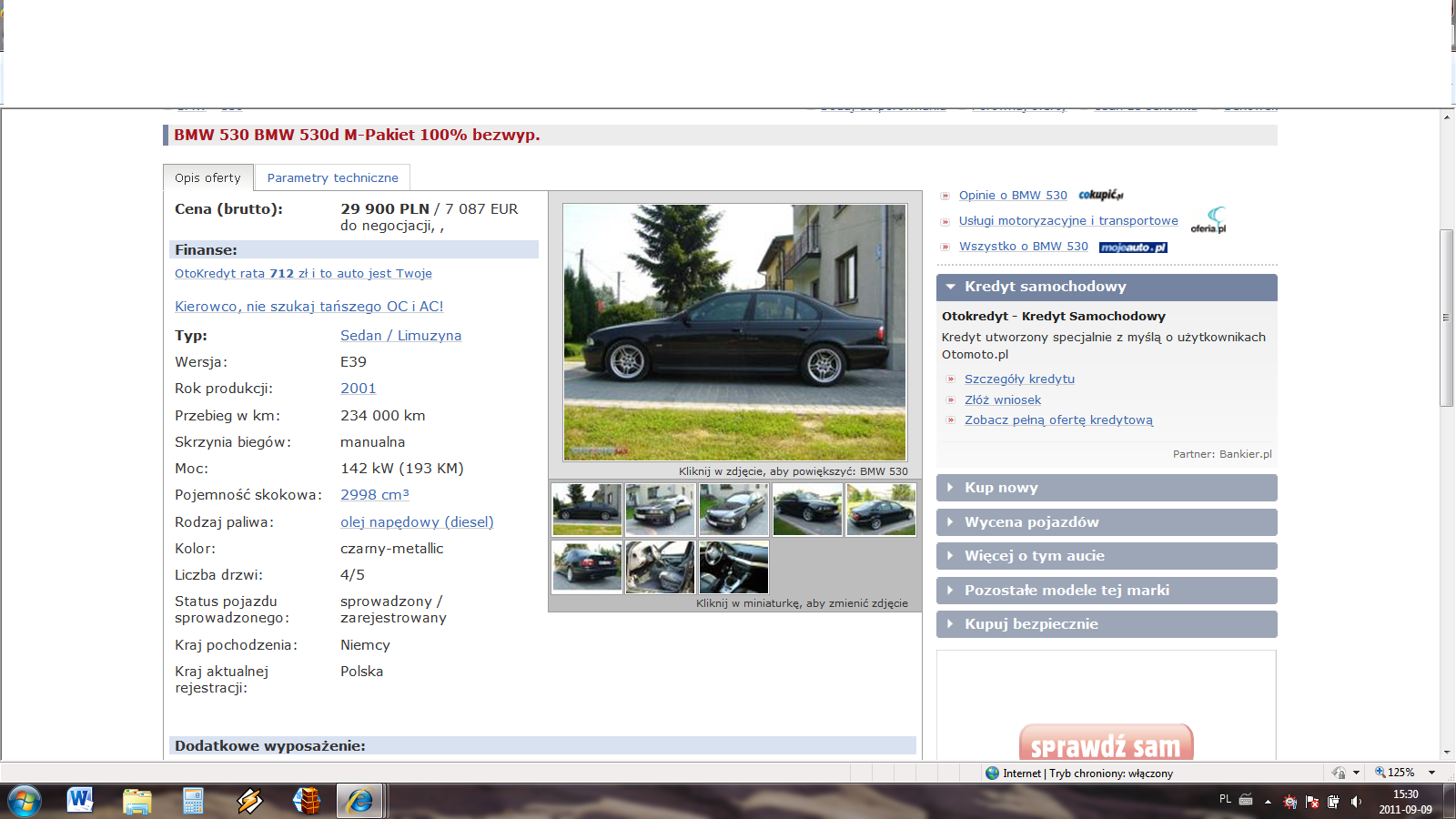The image size is (1456, 819).
Task: Expand the Kup nowy section
Action: point(1107,488)
